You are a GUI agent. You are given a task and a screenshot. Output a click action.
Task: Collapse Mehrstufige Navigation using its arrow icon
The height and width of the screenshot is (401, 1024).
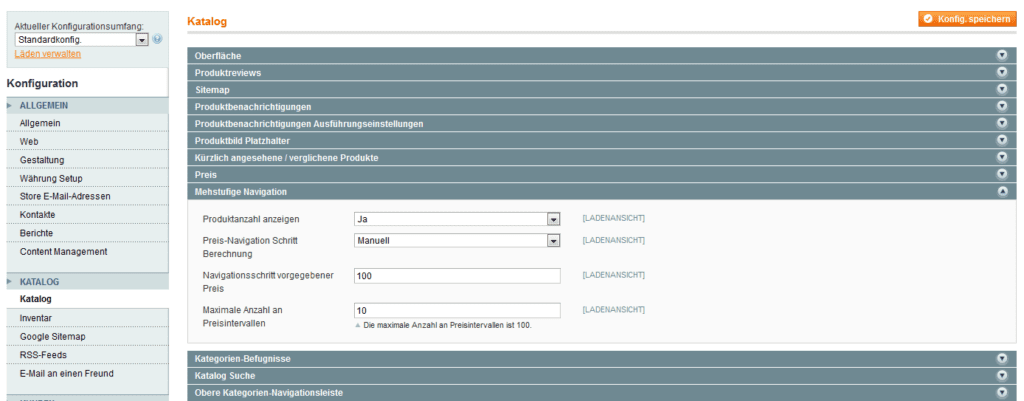click(x=1001, y=191)
